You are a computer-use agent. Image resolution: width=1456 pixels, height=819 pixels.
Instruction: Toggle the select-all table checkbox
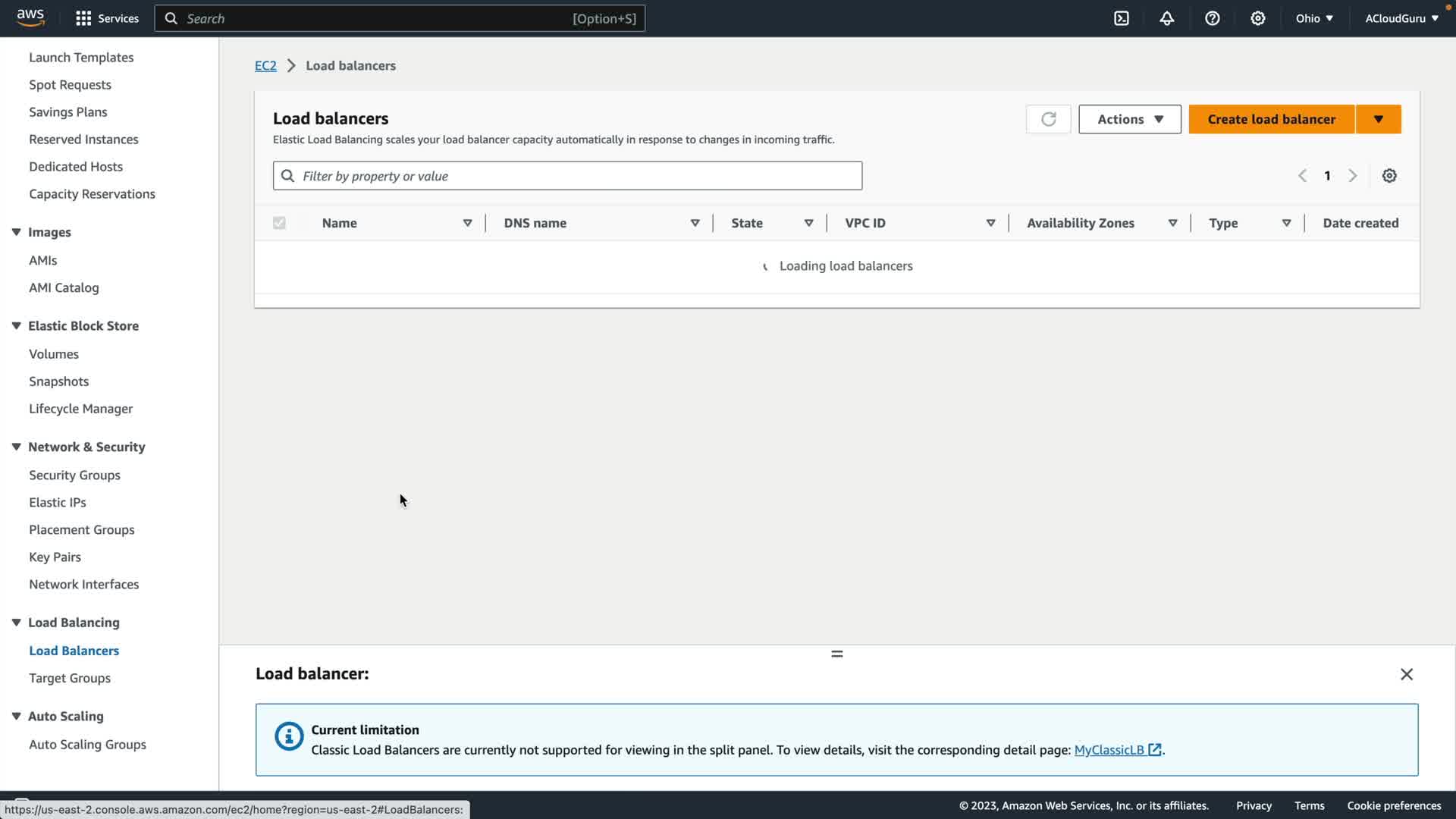(279, 223)
